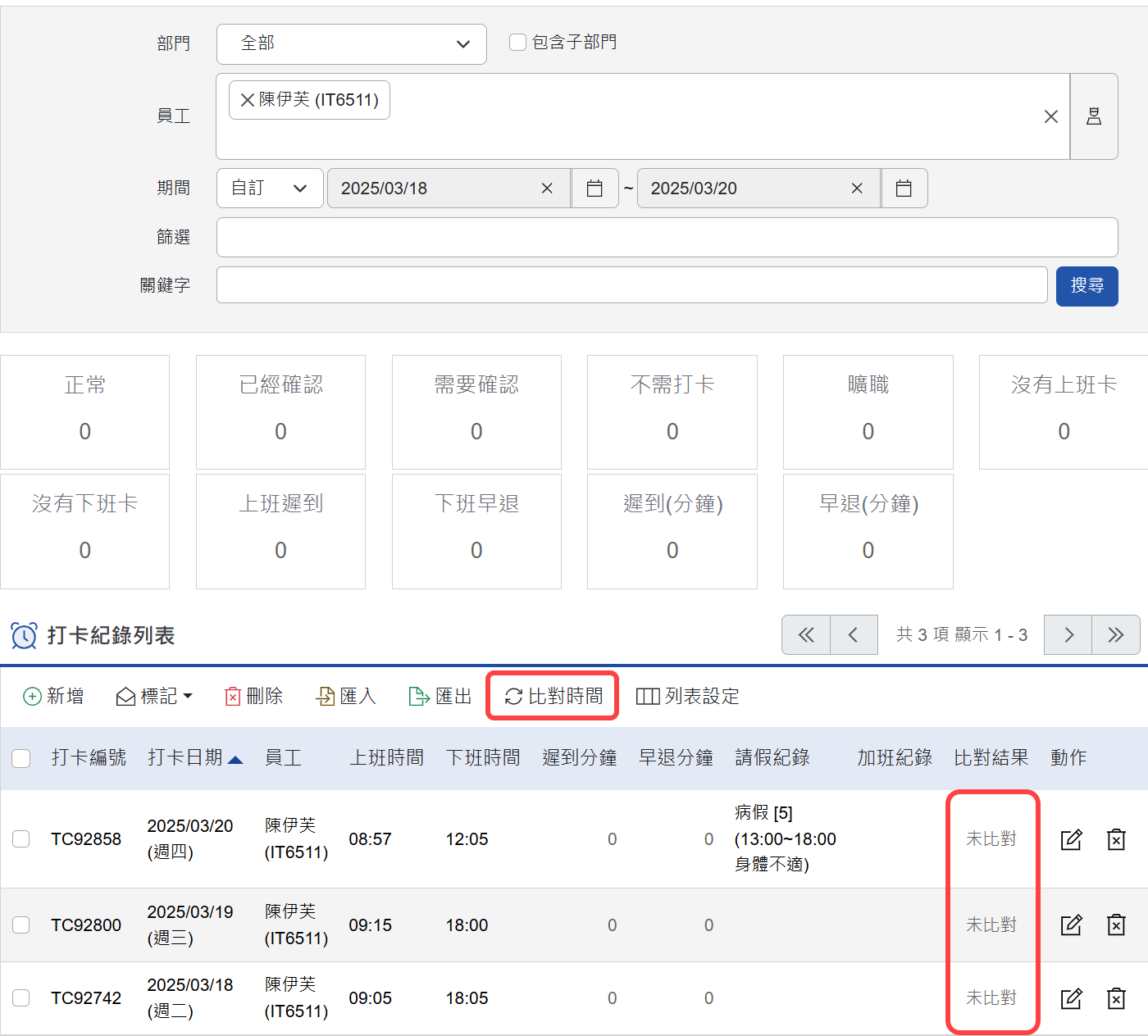
Task: Open the 部門 dropdown showing 全部
Action: (x=352, y=44)
